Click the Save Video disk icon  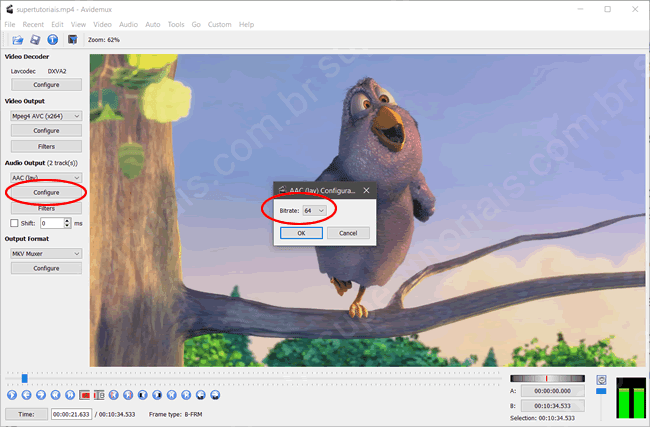(x=35, y=40)
